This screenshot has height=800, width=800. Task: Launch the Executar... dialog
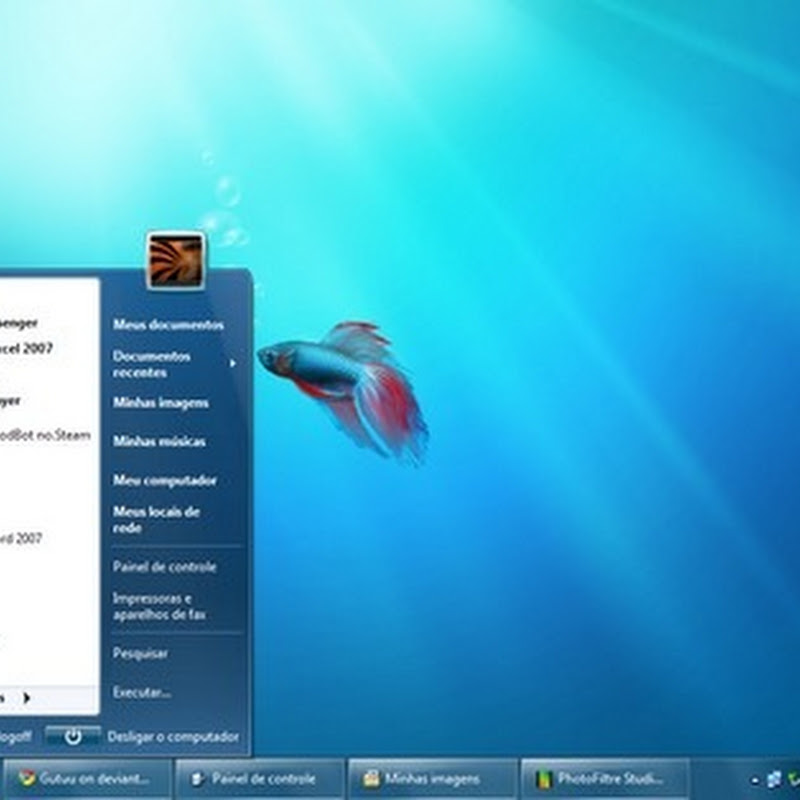[142, 692]
